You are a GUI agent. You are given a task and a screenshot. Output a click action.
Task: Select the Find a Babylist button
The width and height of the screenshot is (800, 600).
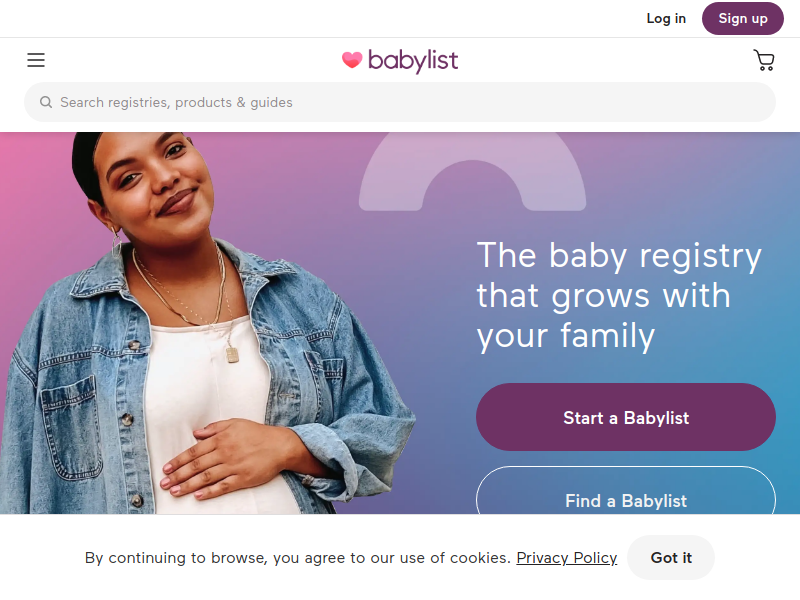point(626,491)
